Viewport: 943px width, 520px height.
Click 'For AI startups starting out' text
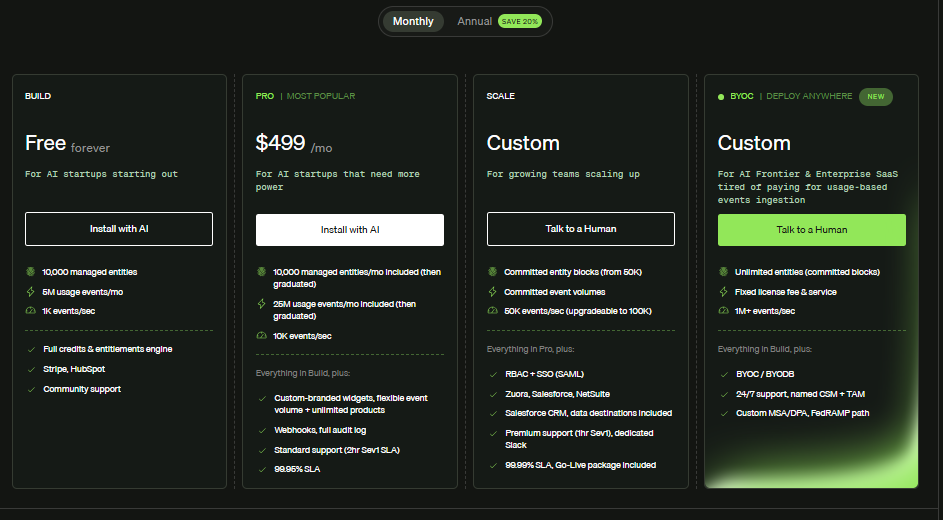point(102,174)
